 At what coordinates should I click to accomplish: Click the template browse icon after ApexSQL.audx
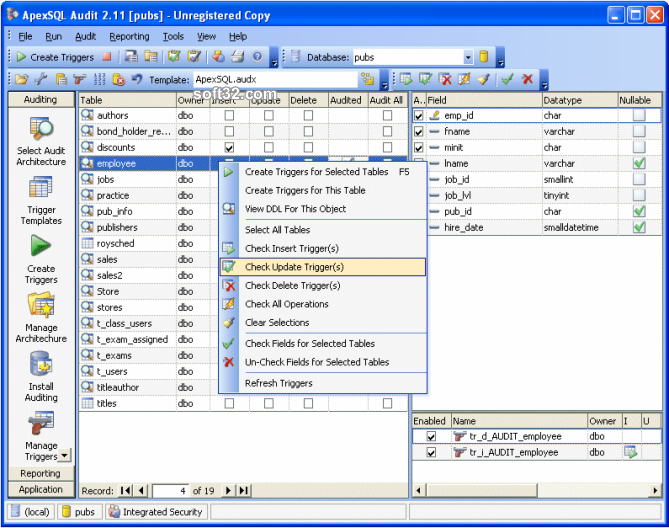[x=367, y=79]
